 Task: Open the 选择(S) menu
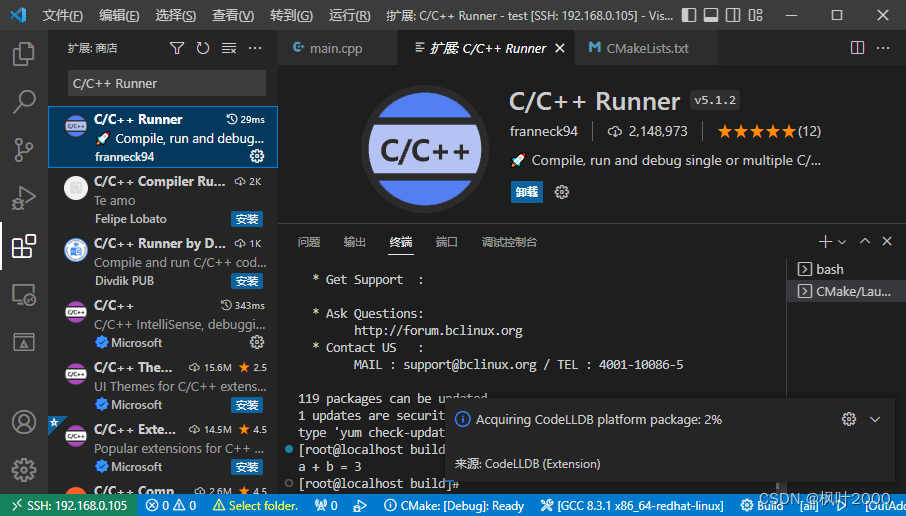tap(176, 16)
